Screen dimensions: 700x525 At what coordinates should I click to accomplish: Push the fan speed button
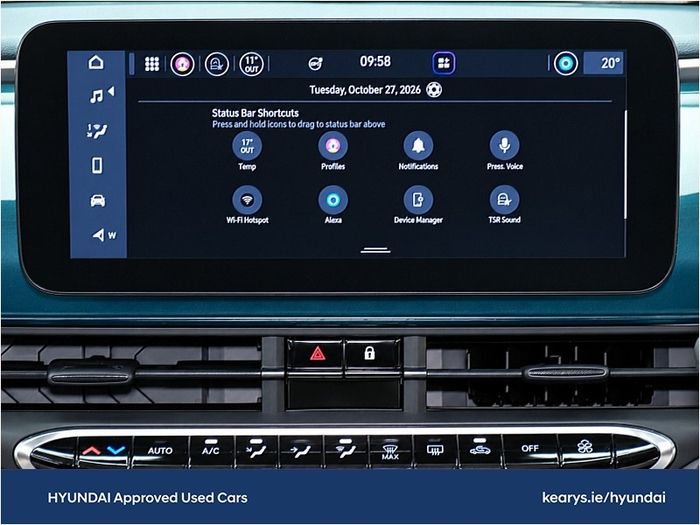pyautogui.click(x=585, y=446)
